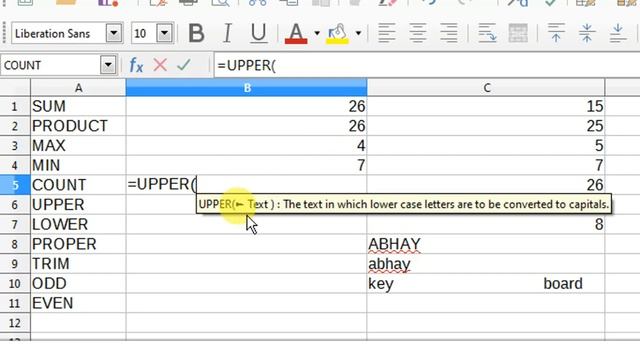Image resolution: width=640 pixels, height=360 pixels.
Task: Click cell containing ODD
Action: 78,284
